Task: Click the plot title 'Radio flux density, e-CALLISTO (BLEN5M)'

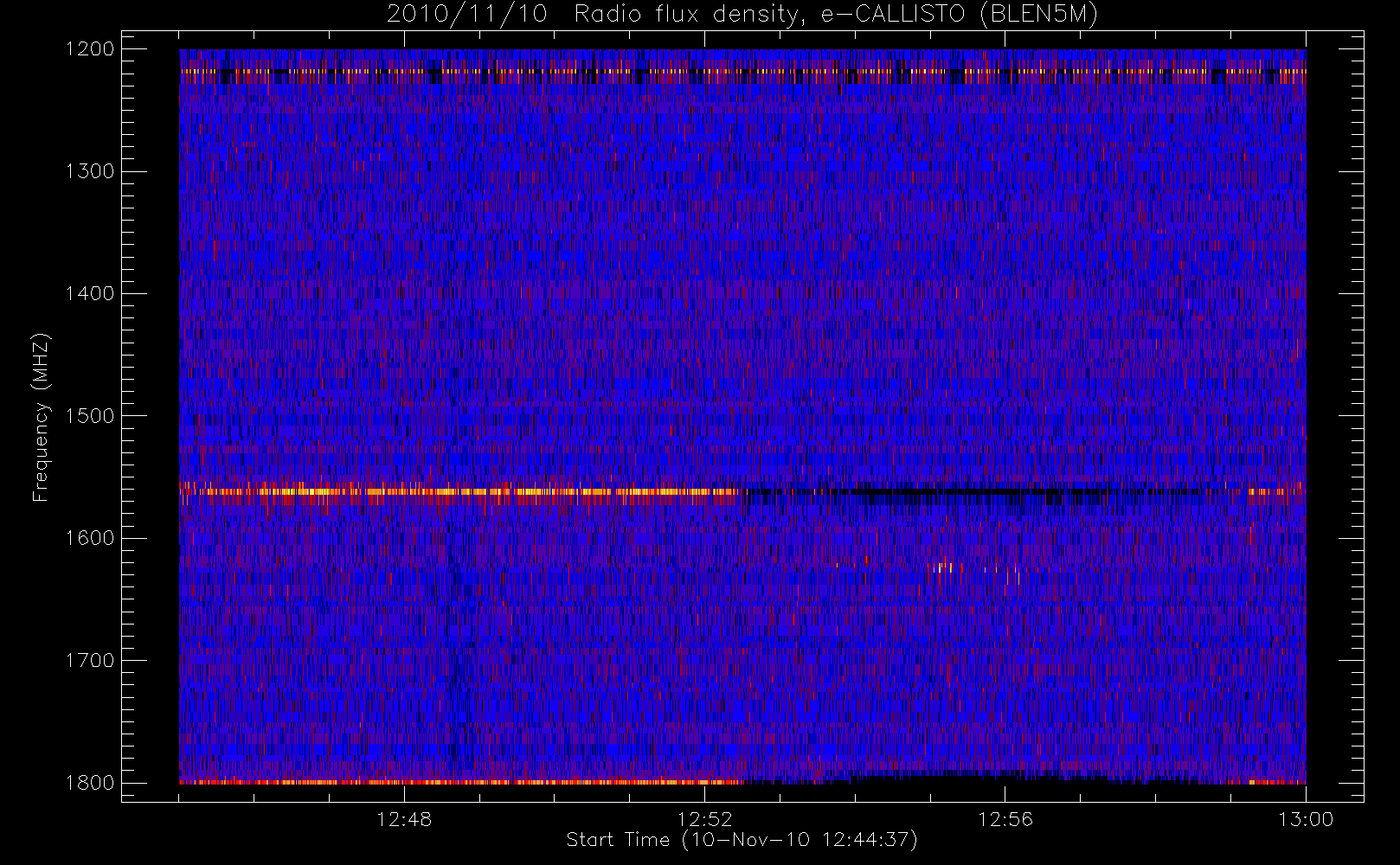Action: (836, 15)
